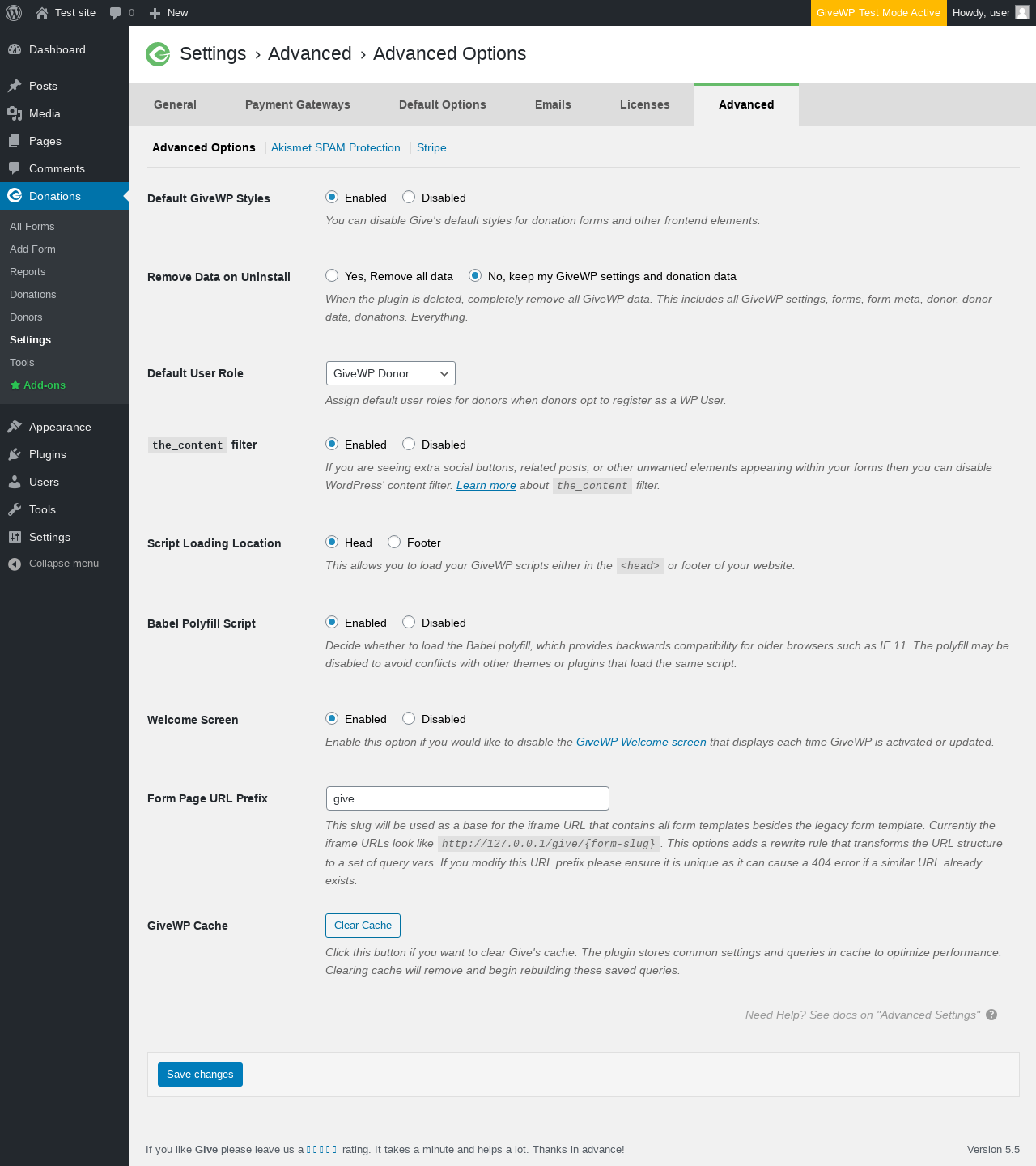Click the Plugins plug icon in sidebar
This screenshot has width=1036, height=1166.
(x=15, y=454)
